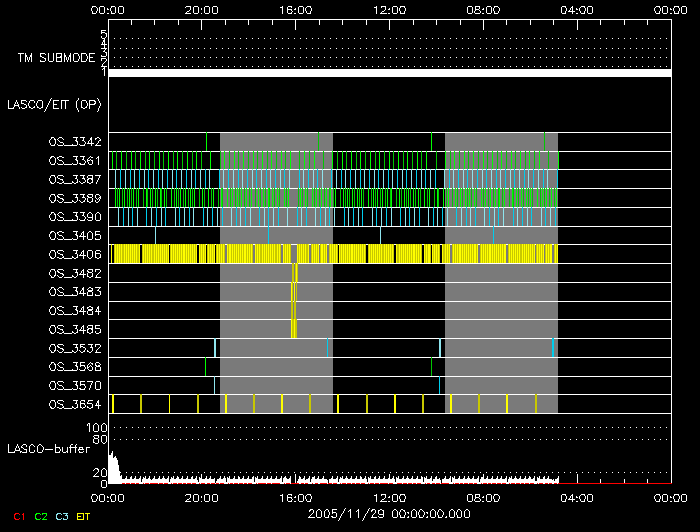This screenshot has width=700, height=532.
Task: Select the OS_3532 row label
Action: pos(74,348)
